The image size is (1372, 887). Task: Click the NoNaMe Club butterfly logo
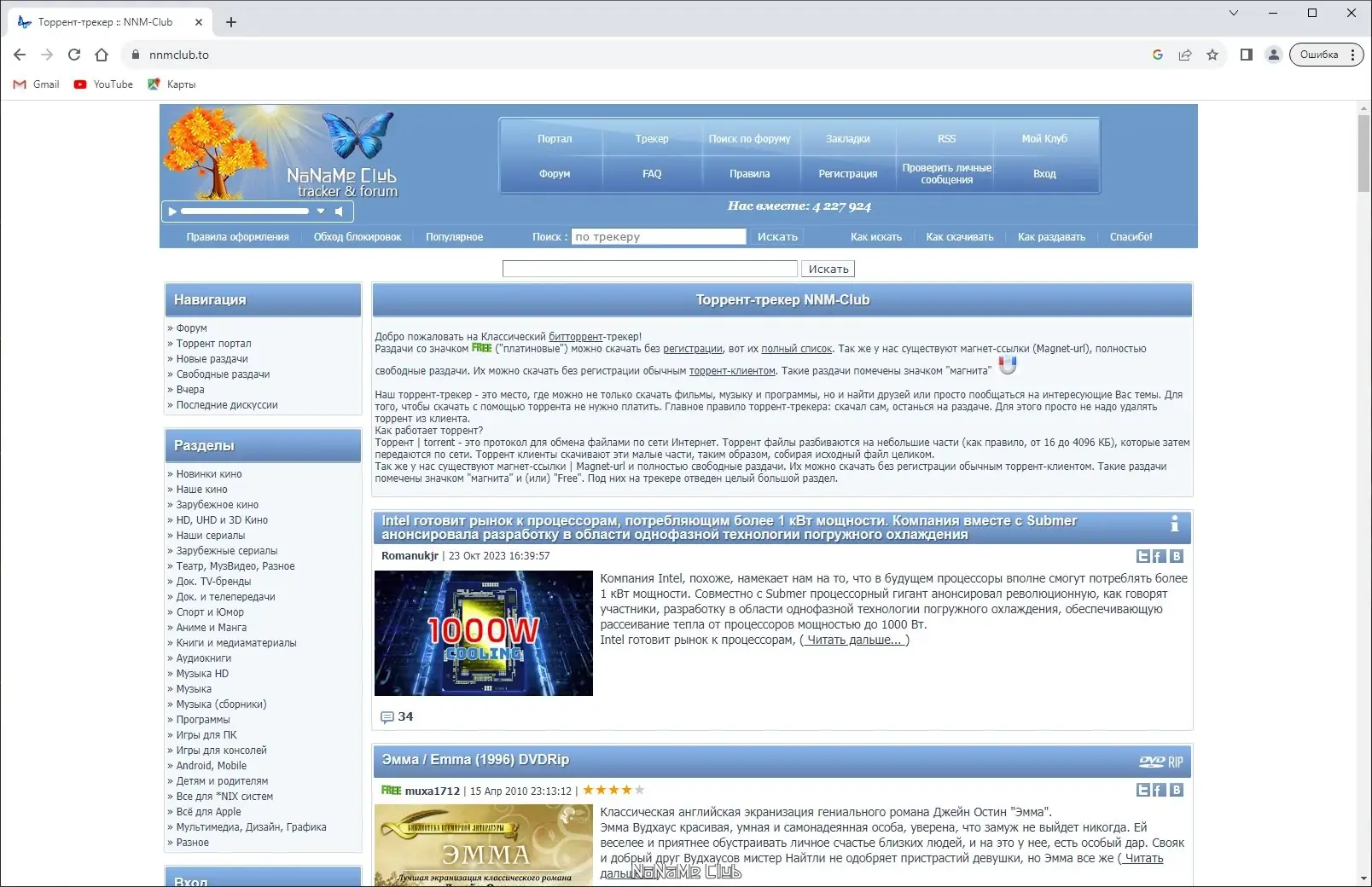(358, 136)
